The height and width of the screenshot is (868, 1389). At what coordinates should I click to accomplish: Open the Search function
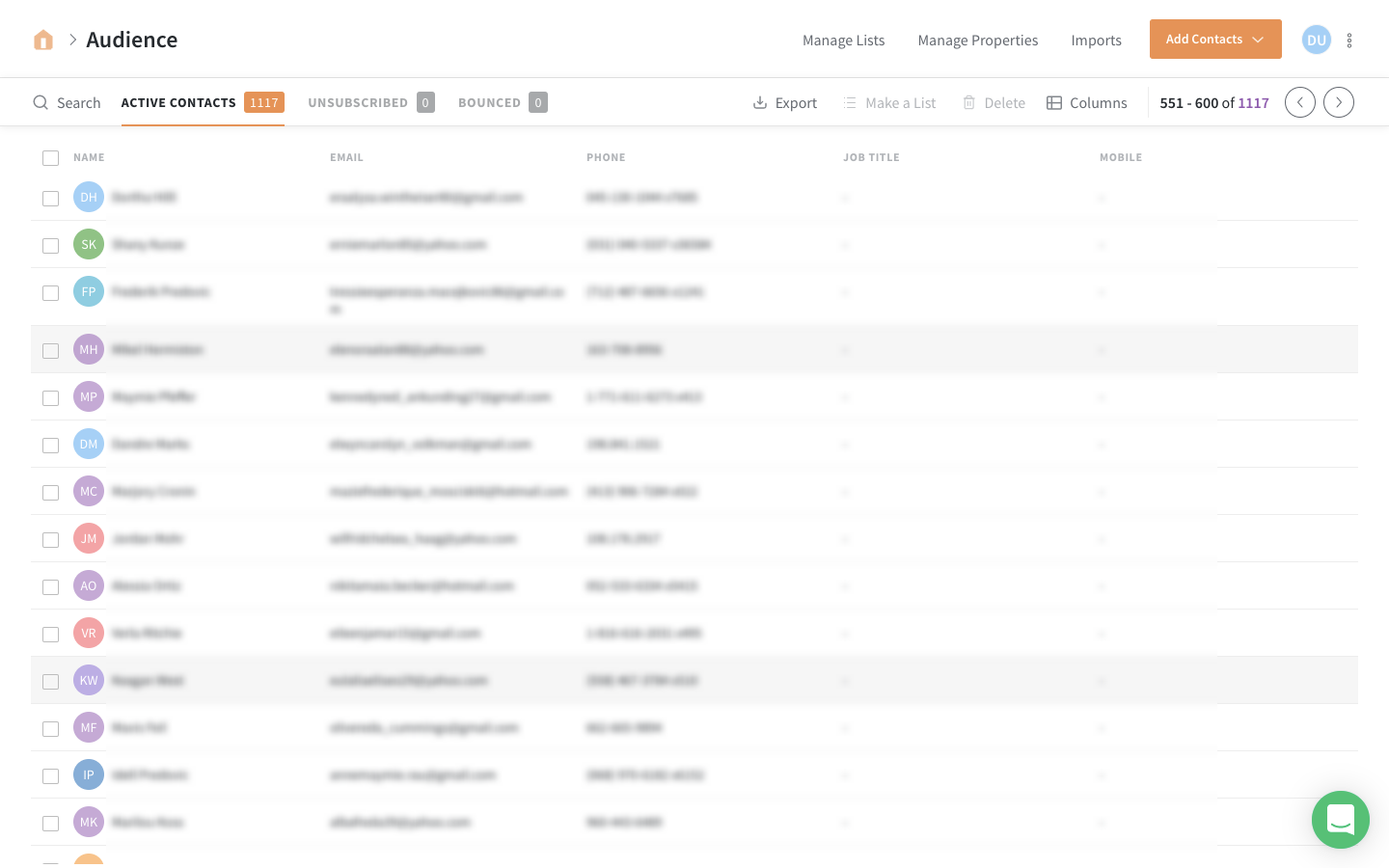coord(67,102)
